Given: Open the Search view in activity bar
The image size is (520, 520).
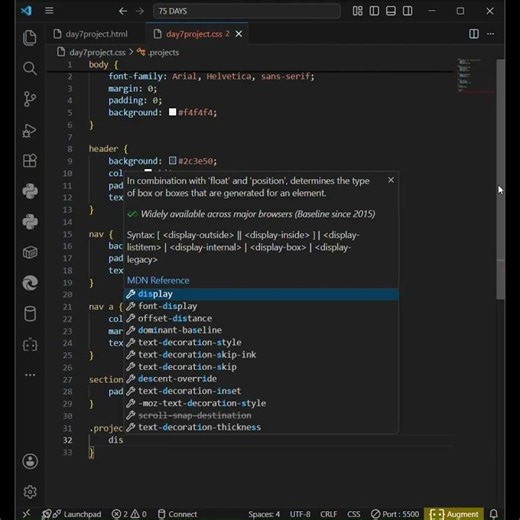Looking at the screenshot, I should [30, 68].
